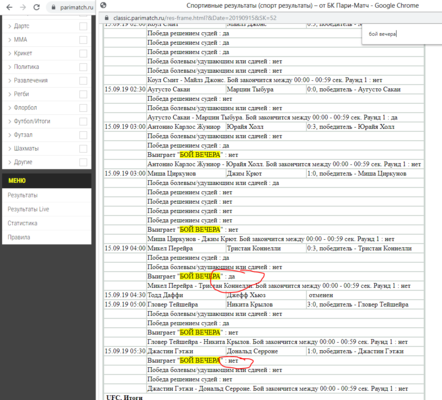
Task: Expand the Политика category
Action: click(10, 67)
